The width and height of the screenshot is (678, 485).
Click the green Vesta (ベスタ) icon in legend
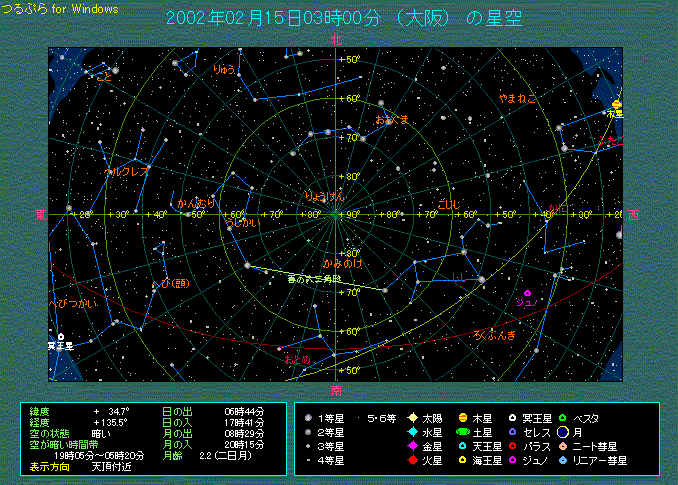[x=563, y=418]
